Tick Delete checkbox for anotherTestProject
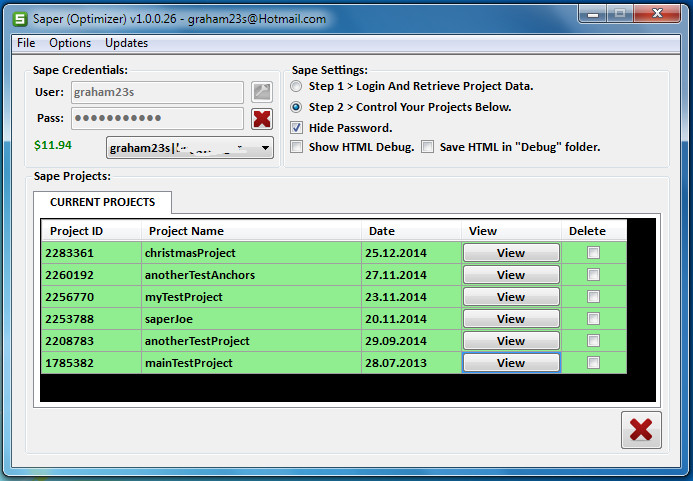The image size is (693, 481). coord(593,340)
